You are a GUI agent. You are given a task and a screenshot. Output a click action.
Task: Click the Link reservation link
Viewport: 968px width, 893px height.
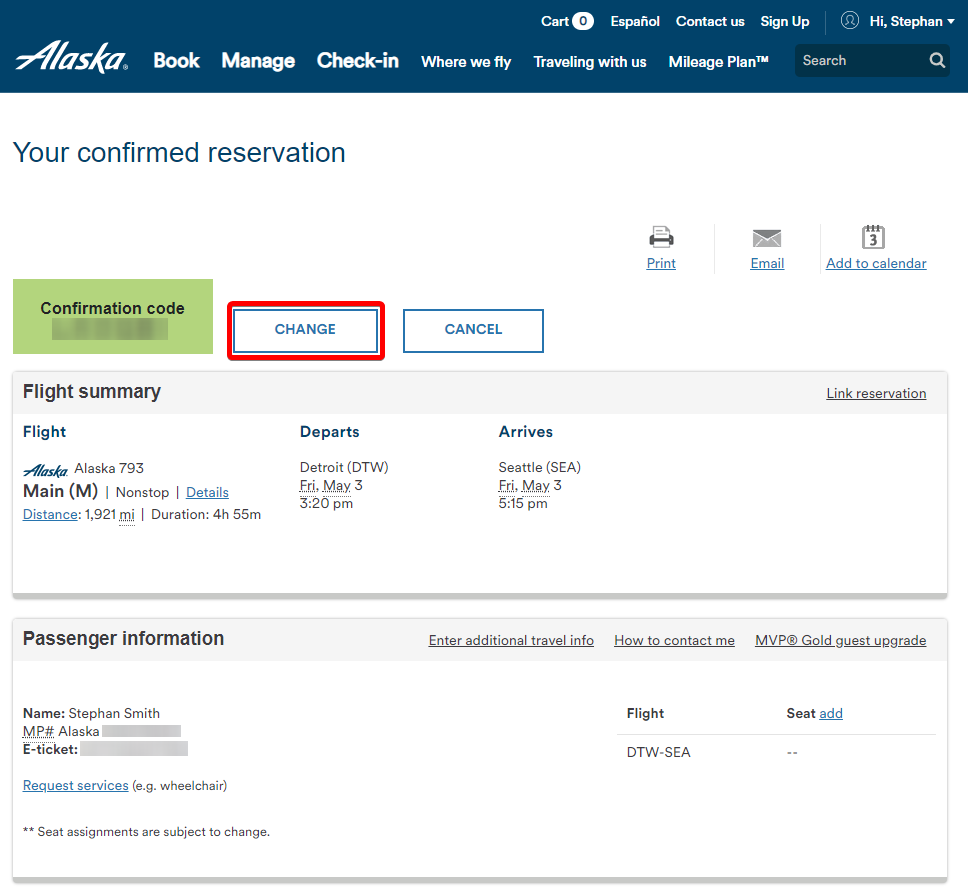(876, 394)
